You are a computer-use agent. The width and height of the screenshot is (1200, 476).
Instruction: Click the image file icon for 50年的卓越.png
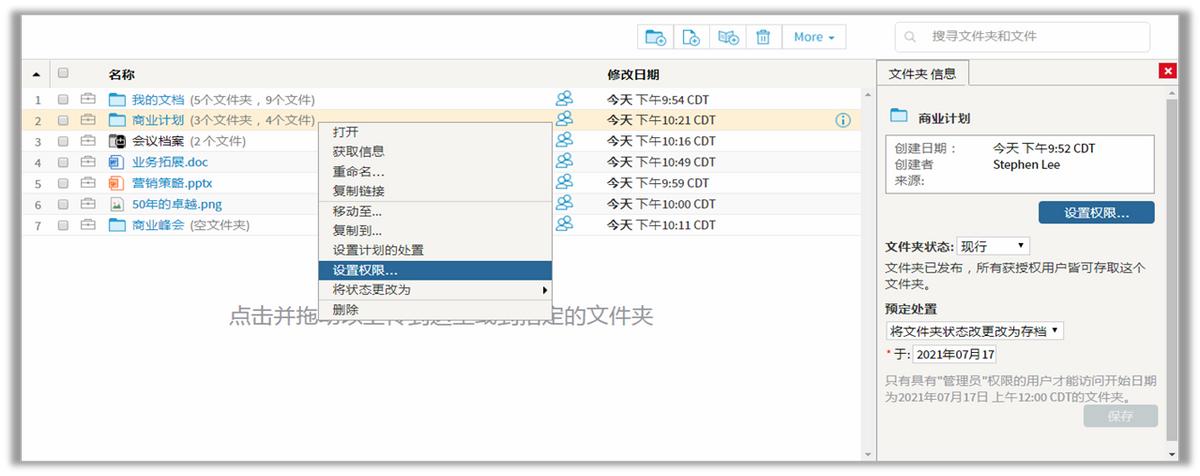pos(115,204)
